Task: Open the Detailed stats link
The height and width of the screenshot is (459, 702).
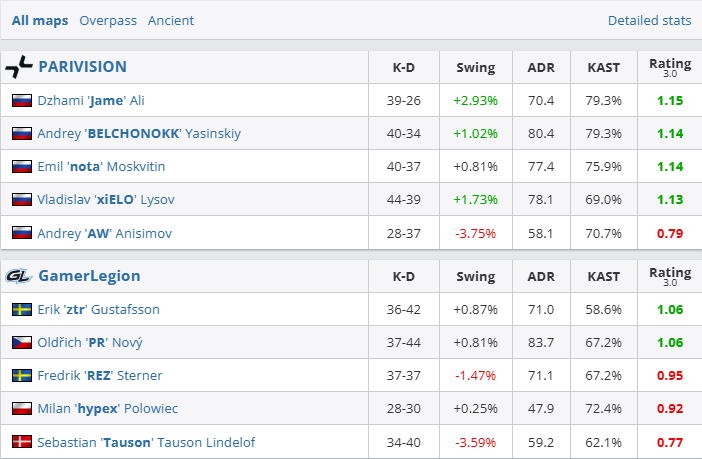Action: pos(649,20)
